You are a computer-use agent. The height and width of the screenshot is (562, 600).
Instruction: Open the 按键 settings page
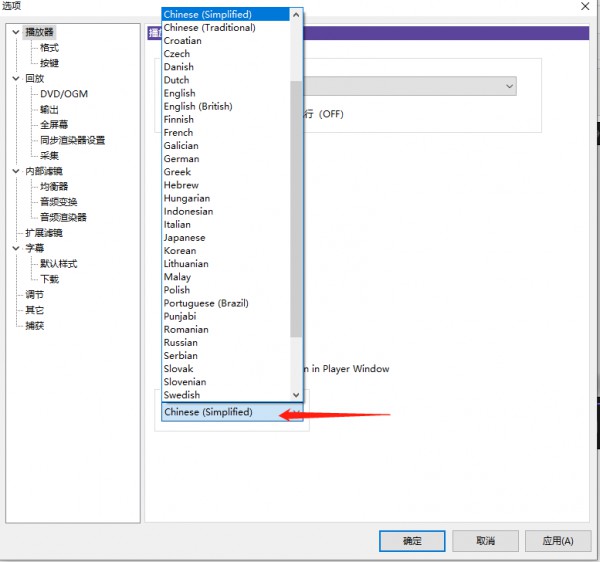tap(49, 63)
